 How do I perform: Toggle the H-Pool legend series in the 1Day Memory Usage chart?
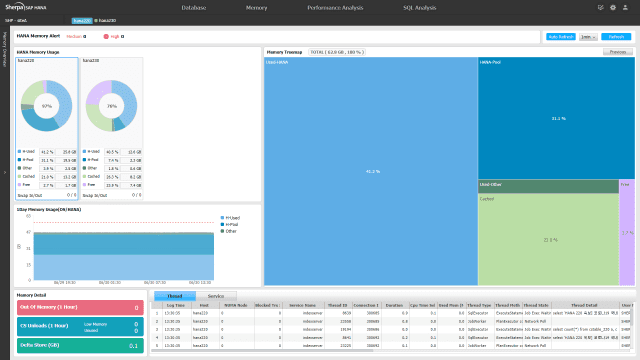click(229, 224)
